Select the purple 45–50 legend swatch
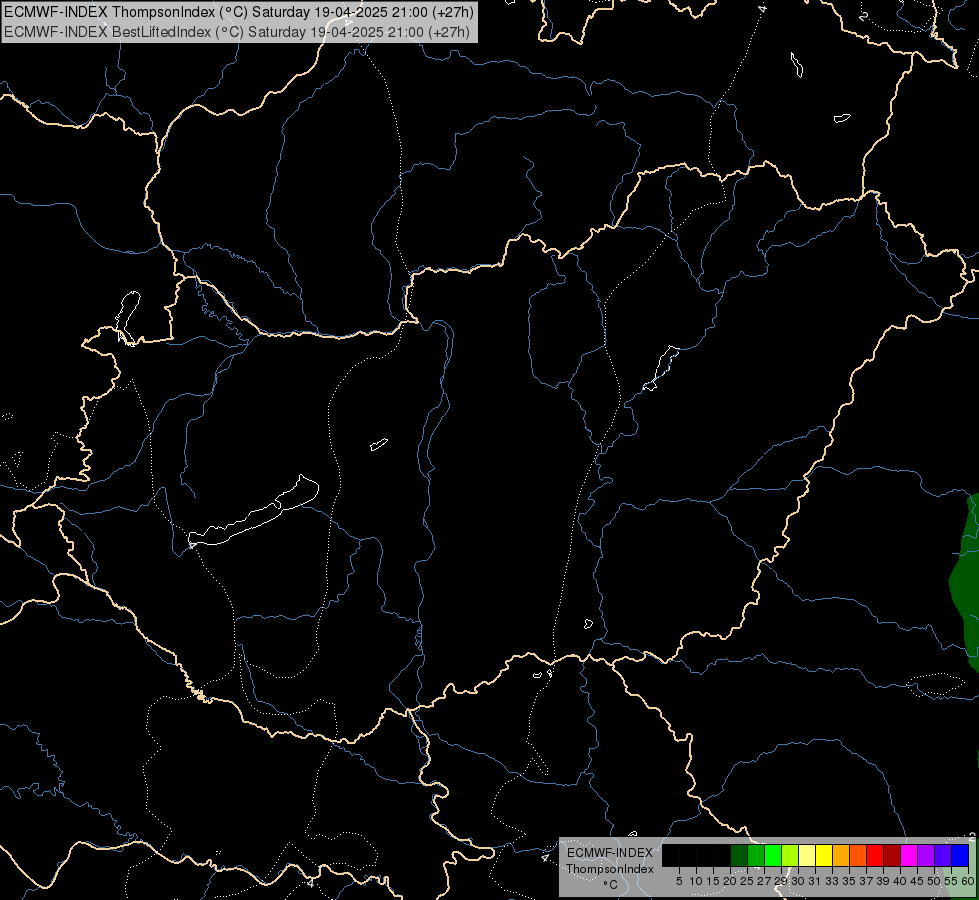979x900 pixels. click(x=926, y=855)
